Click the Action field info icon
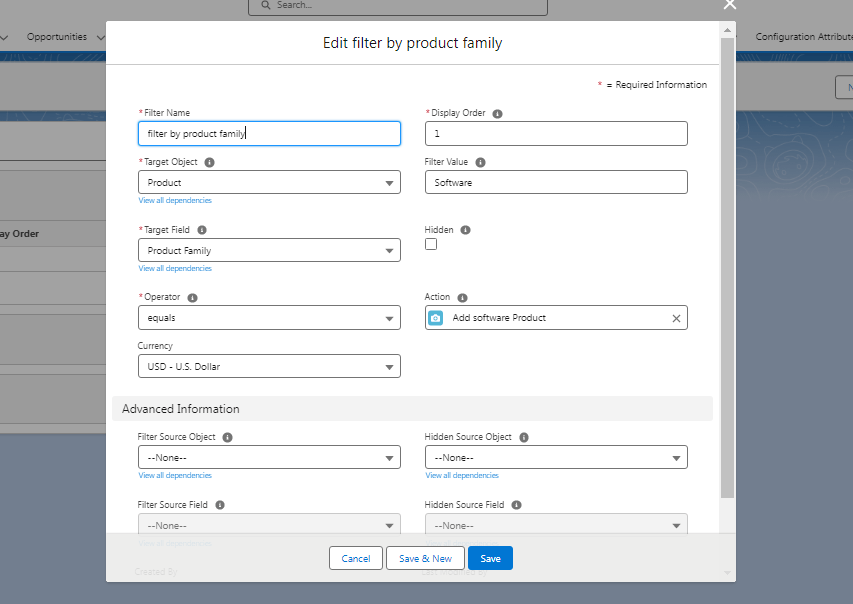Screen dimensions: 853x604 tap(463, 298)
